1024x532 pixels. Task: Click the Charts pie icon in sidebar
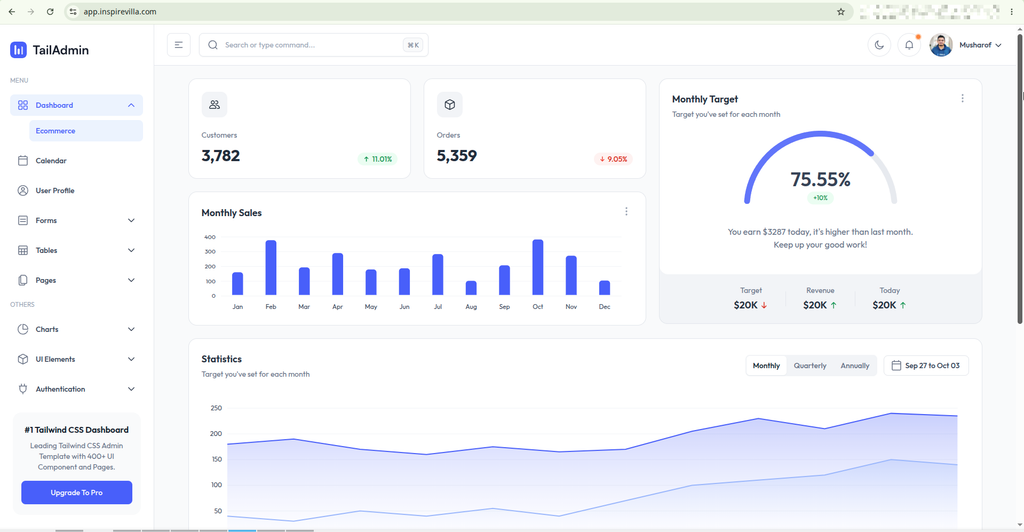point(23,329)
